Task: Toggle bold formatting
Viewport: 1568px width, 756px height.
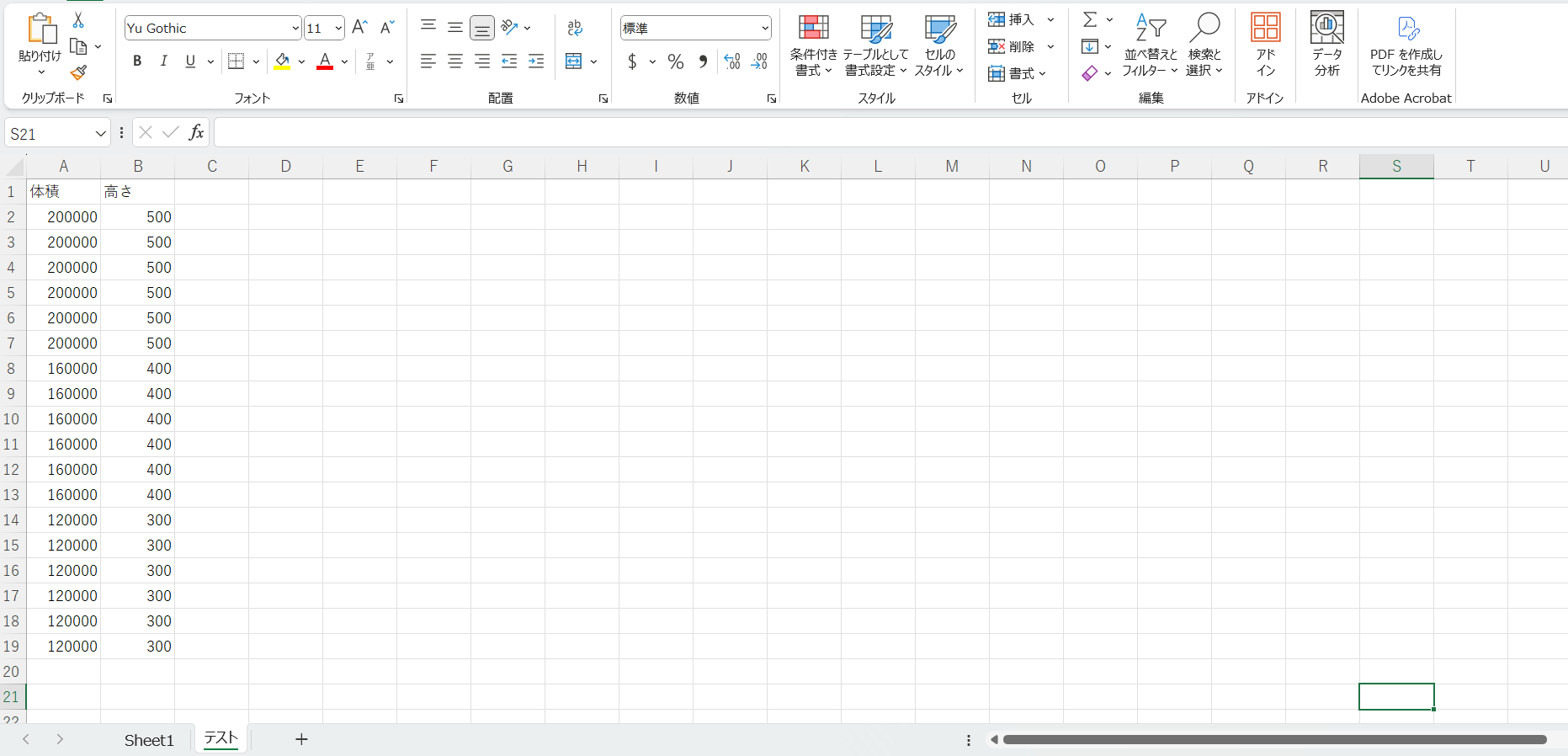Action: pyautogui.click(x=137, y=61)
